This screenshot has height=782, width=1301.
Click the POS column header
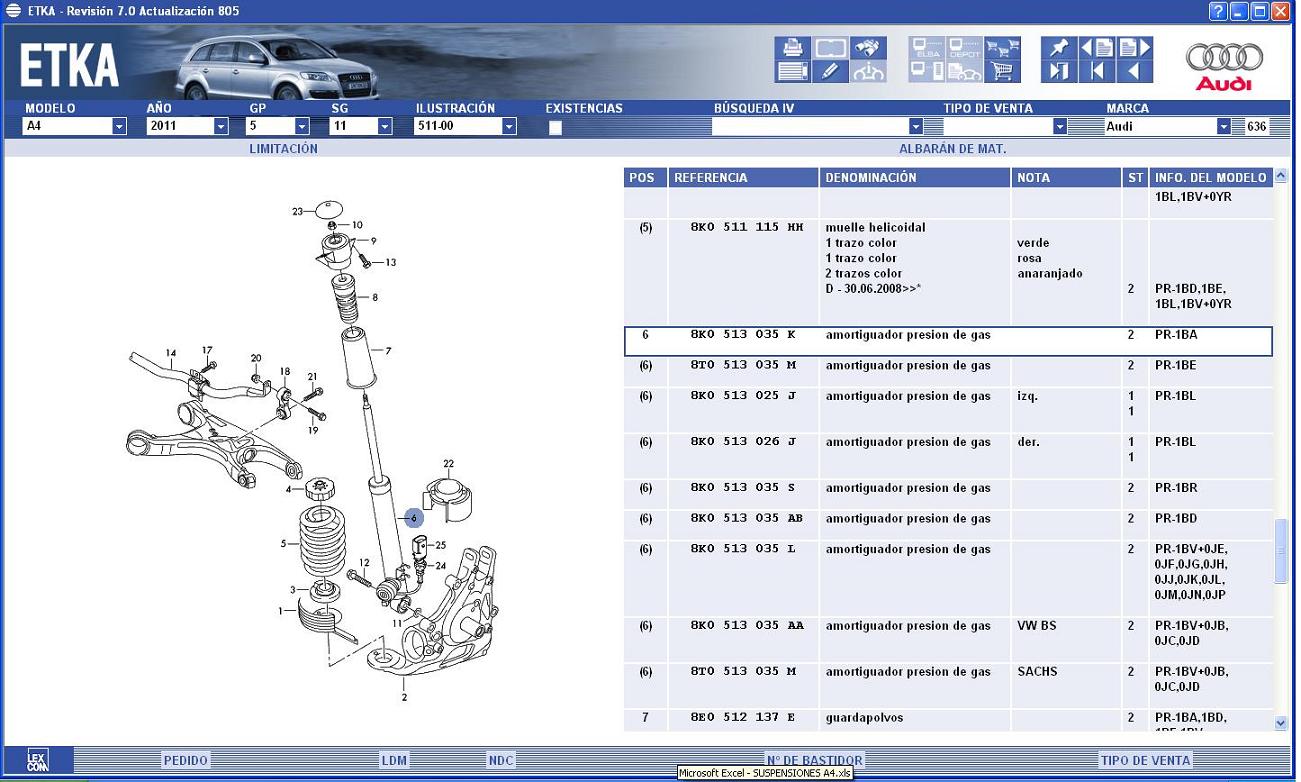pyautogui.click(x=645, y=177)
